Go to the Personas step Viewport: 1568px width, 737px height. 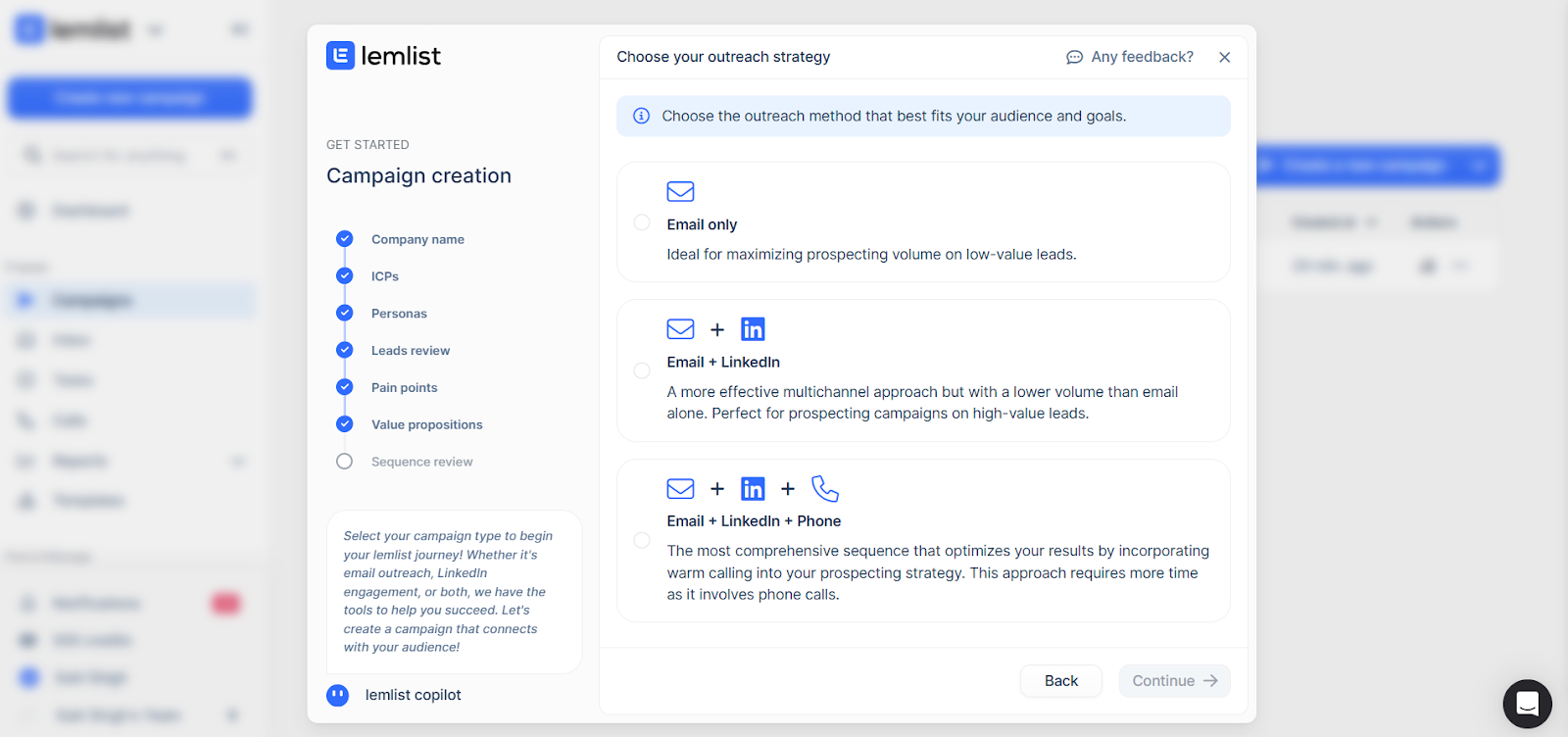coord(399,314)
